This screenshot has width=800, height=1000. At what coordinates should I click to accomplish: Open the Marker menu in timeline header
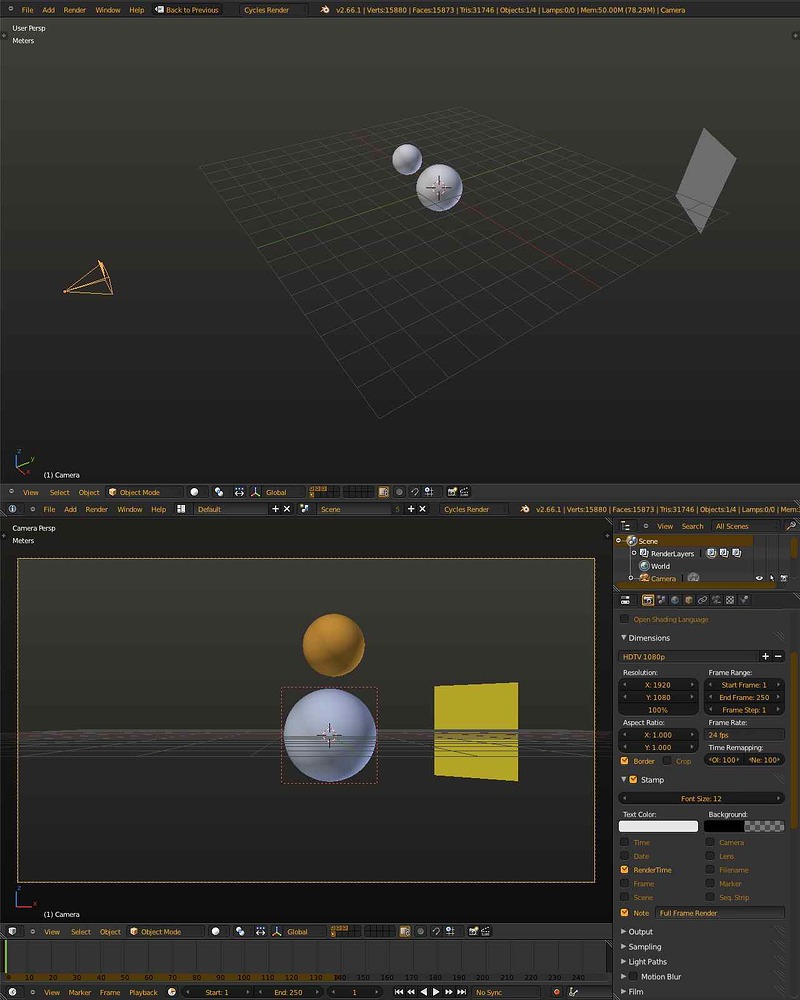[x=80, y=992]
